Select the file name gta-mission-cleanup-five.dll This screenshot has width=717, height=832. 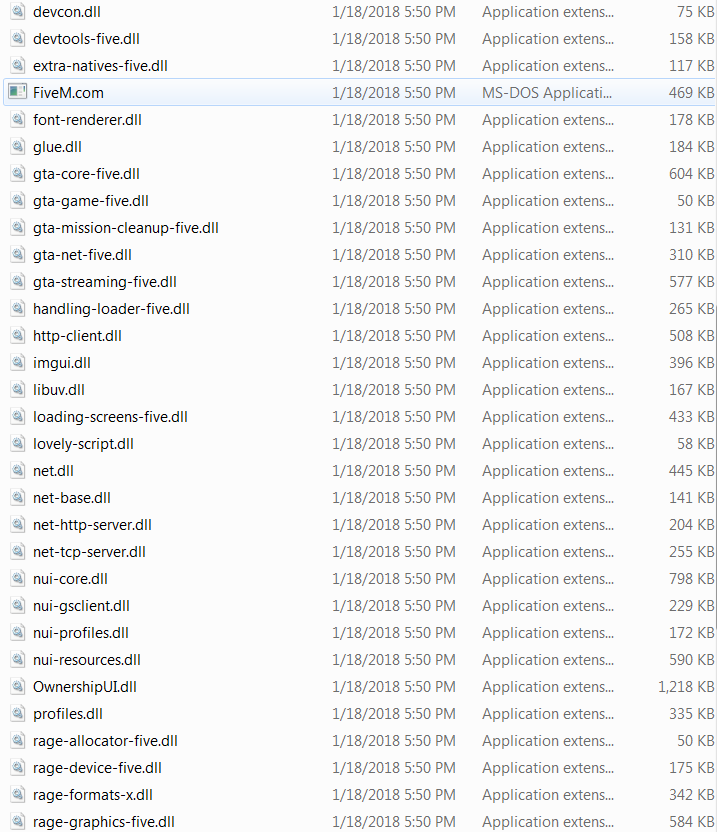[125, 228]
